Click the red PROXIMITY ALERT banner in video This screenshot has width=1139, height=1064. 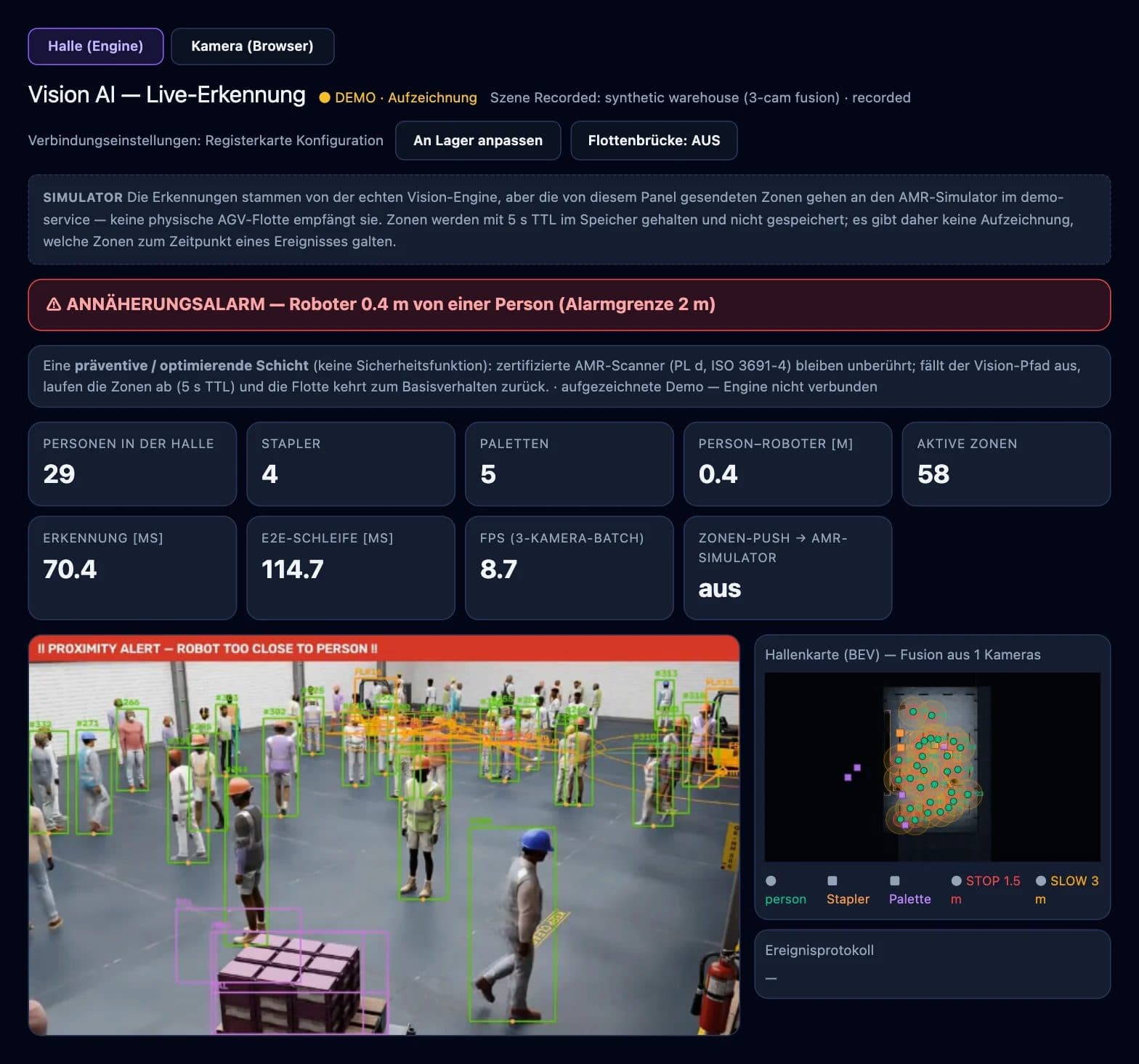coord(384,649)
